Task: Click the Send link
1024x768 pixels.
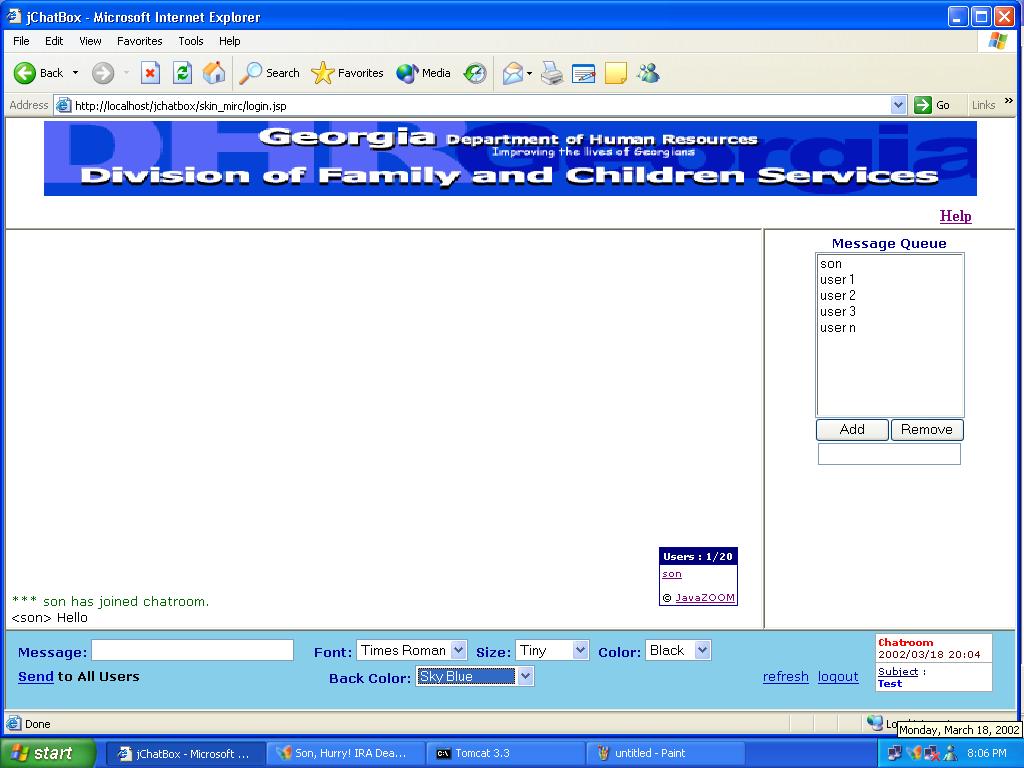Action: pos(36,677)
